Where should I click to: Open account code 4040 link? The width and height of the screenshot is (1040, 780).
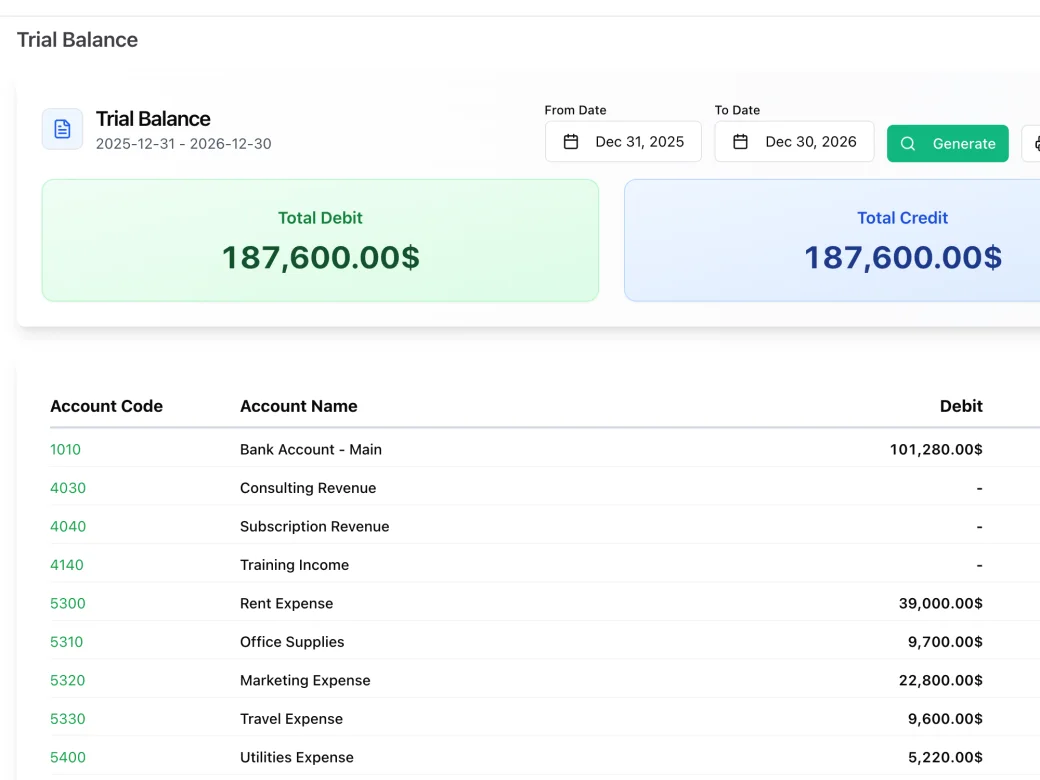pyautogui.click(x=68, y=527)
